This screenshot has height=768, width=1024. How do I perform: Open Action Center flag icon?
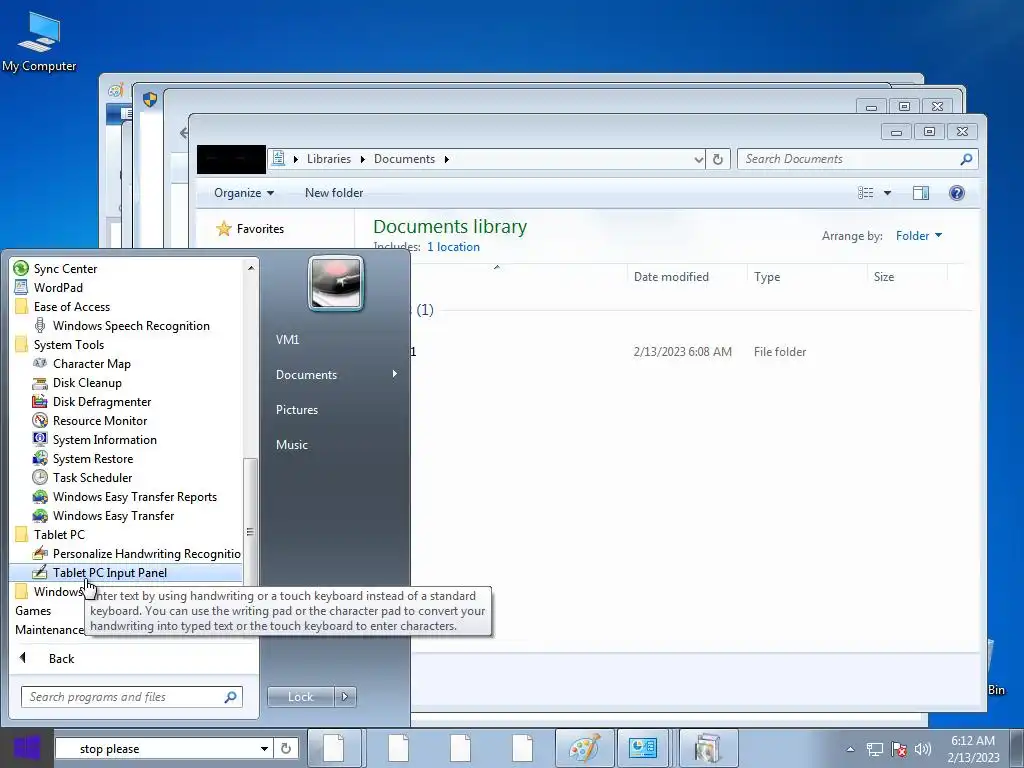[899, 749]
